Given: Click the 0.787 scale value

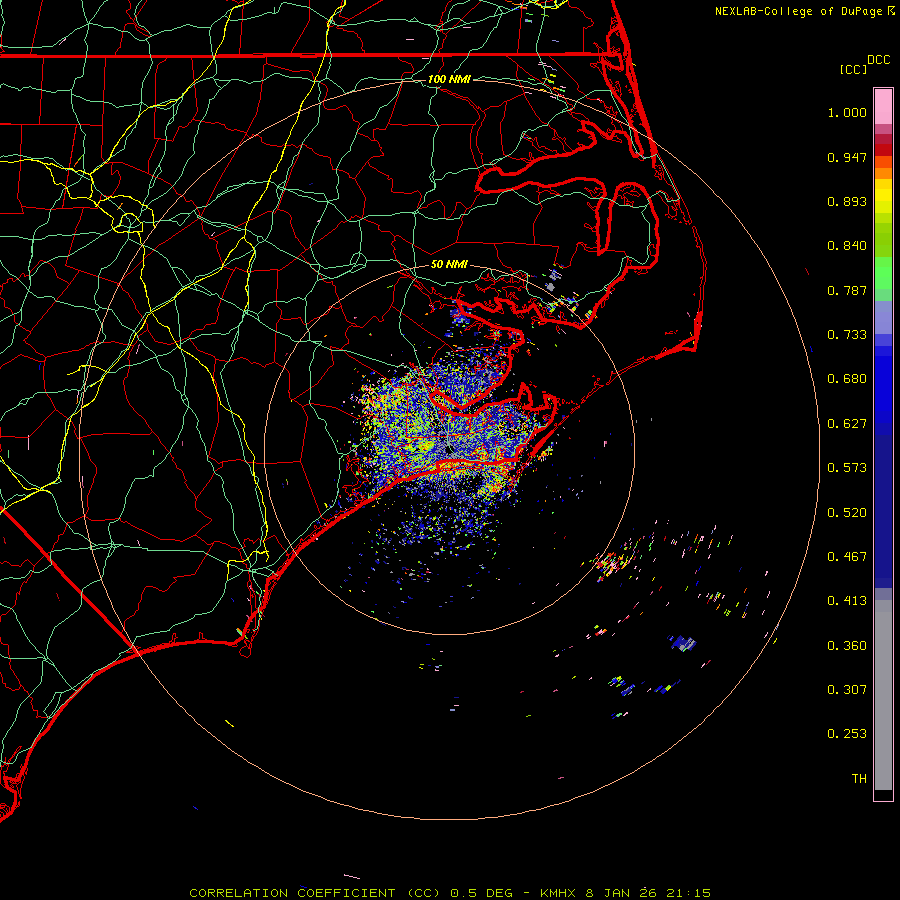Looking at the screenshot, I should pos(847,290).
